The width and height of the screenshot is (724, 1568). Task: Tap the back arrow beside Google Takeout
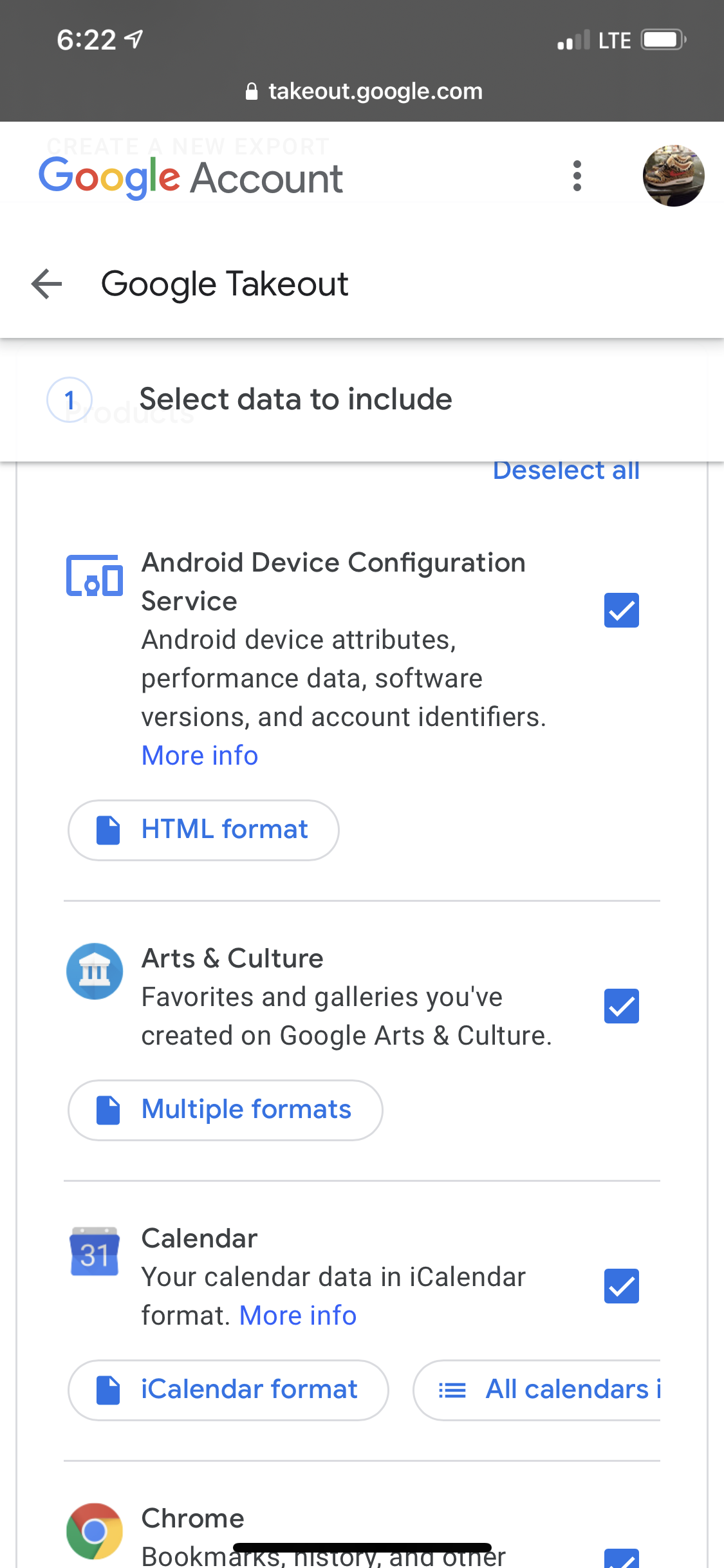tap(47, 284)
